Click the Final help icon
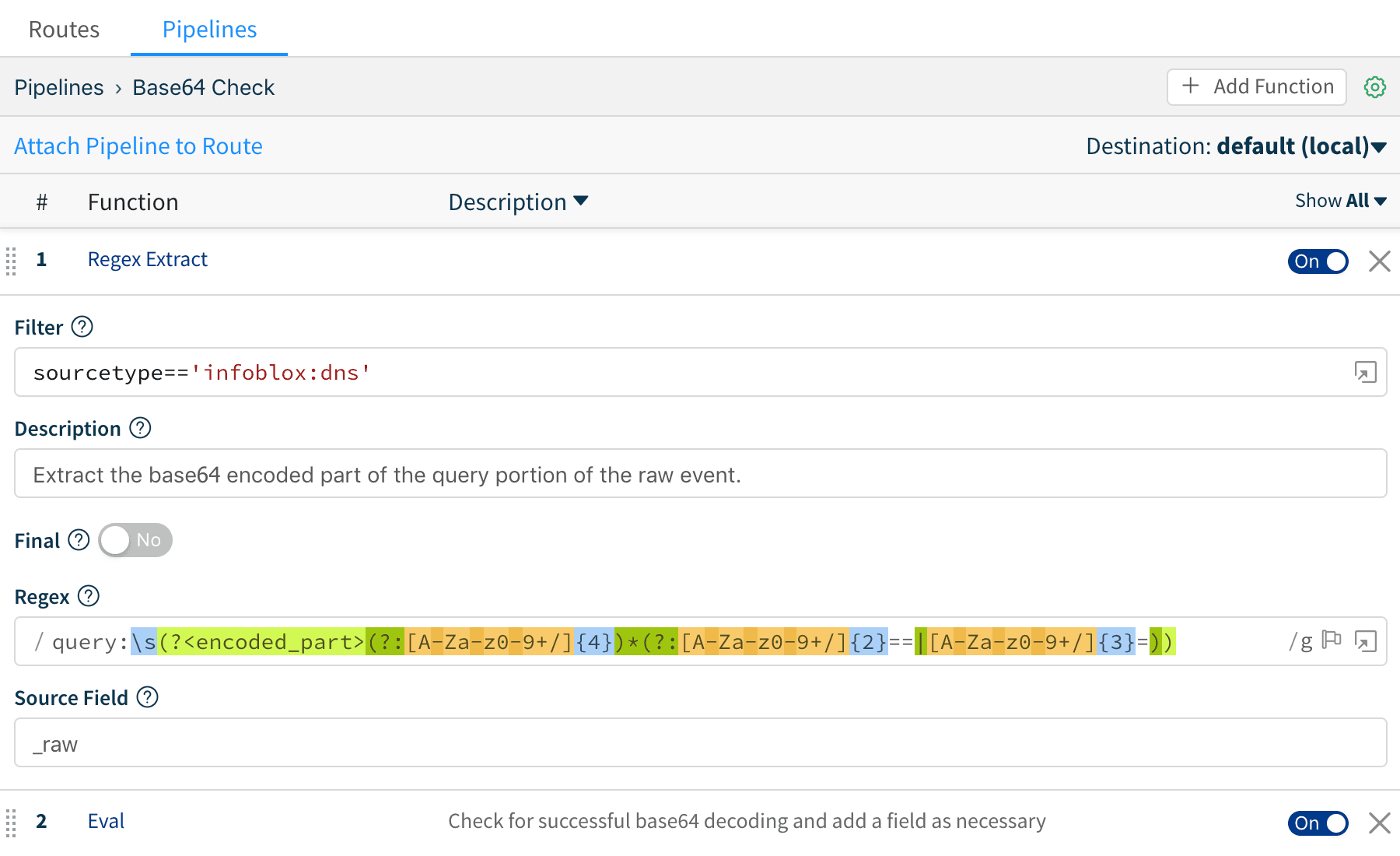This screenshot has height=856, width=1400. coord(78,539)
